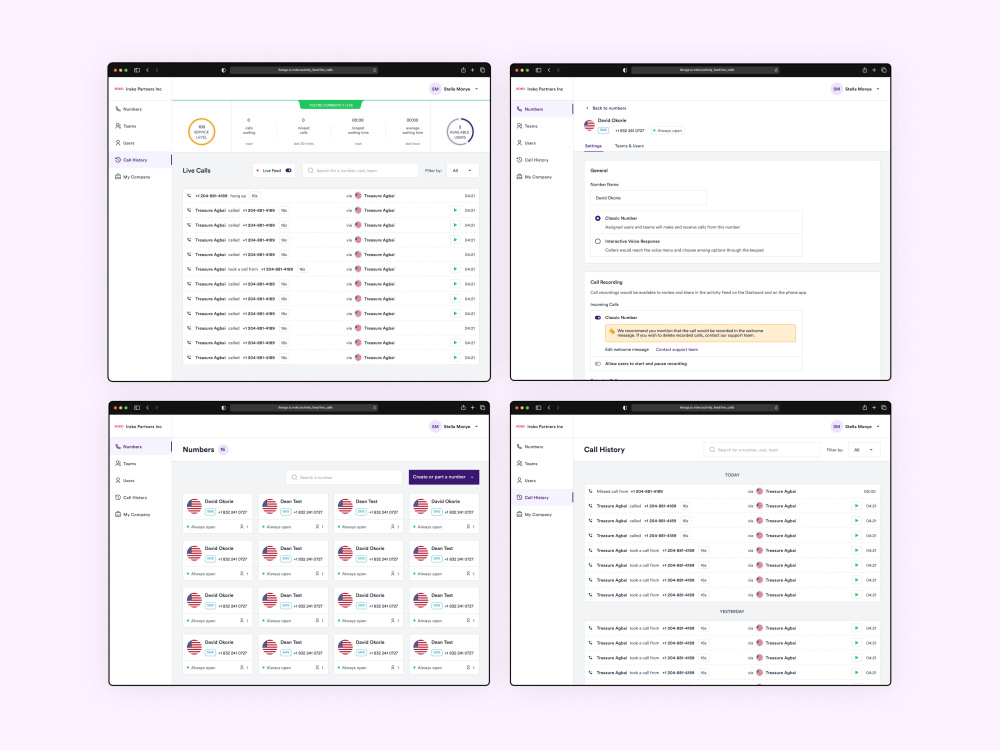1000x750 pixels.
Task: Switch to the Settings tab for David Okorie
Action: (593, 146)
